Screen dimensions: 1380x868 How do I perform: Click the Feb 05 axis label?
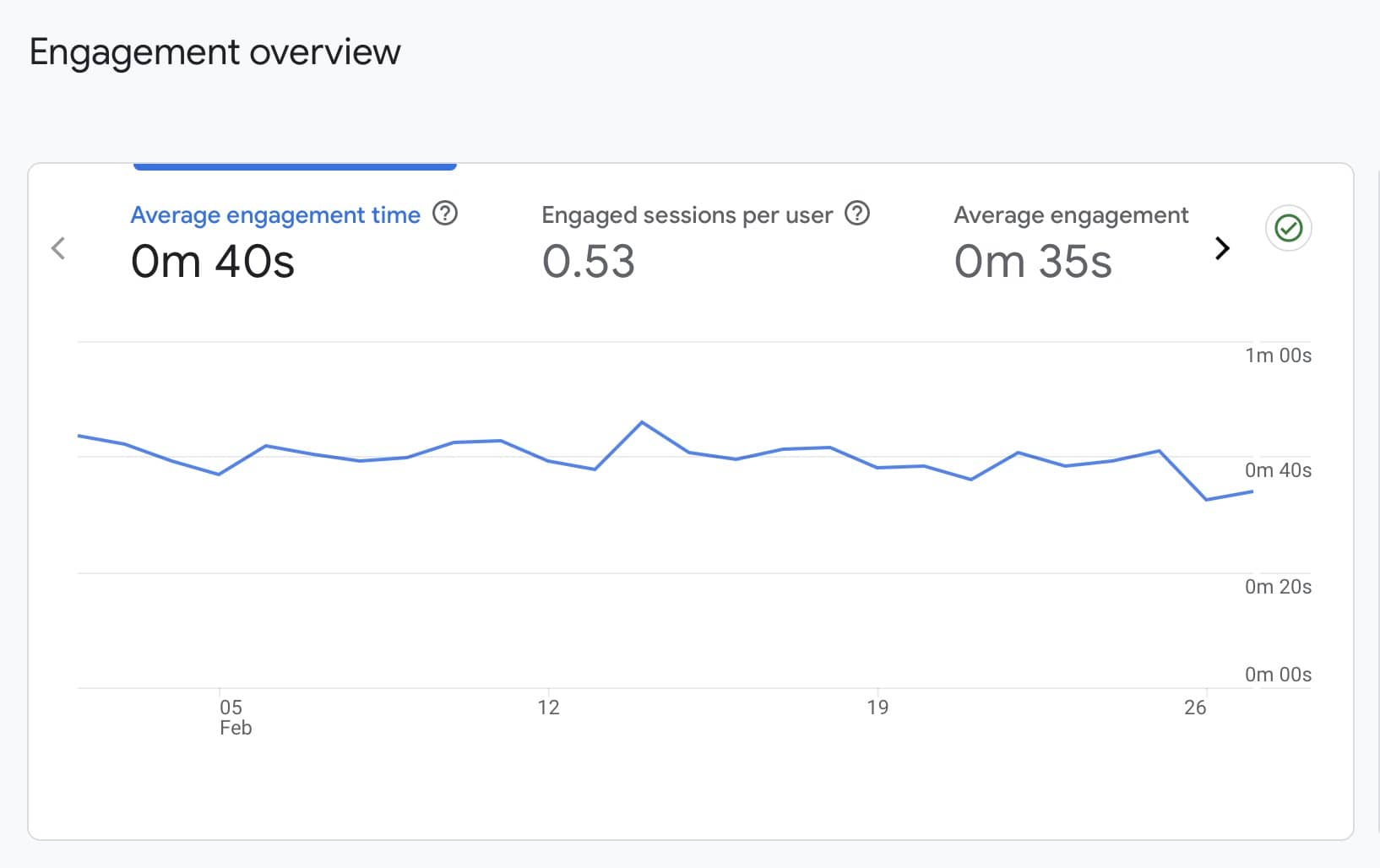coord(234,717)
